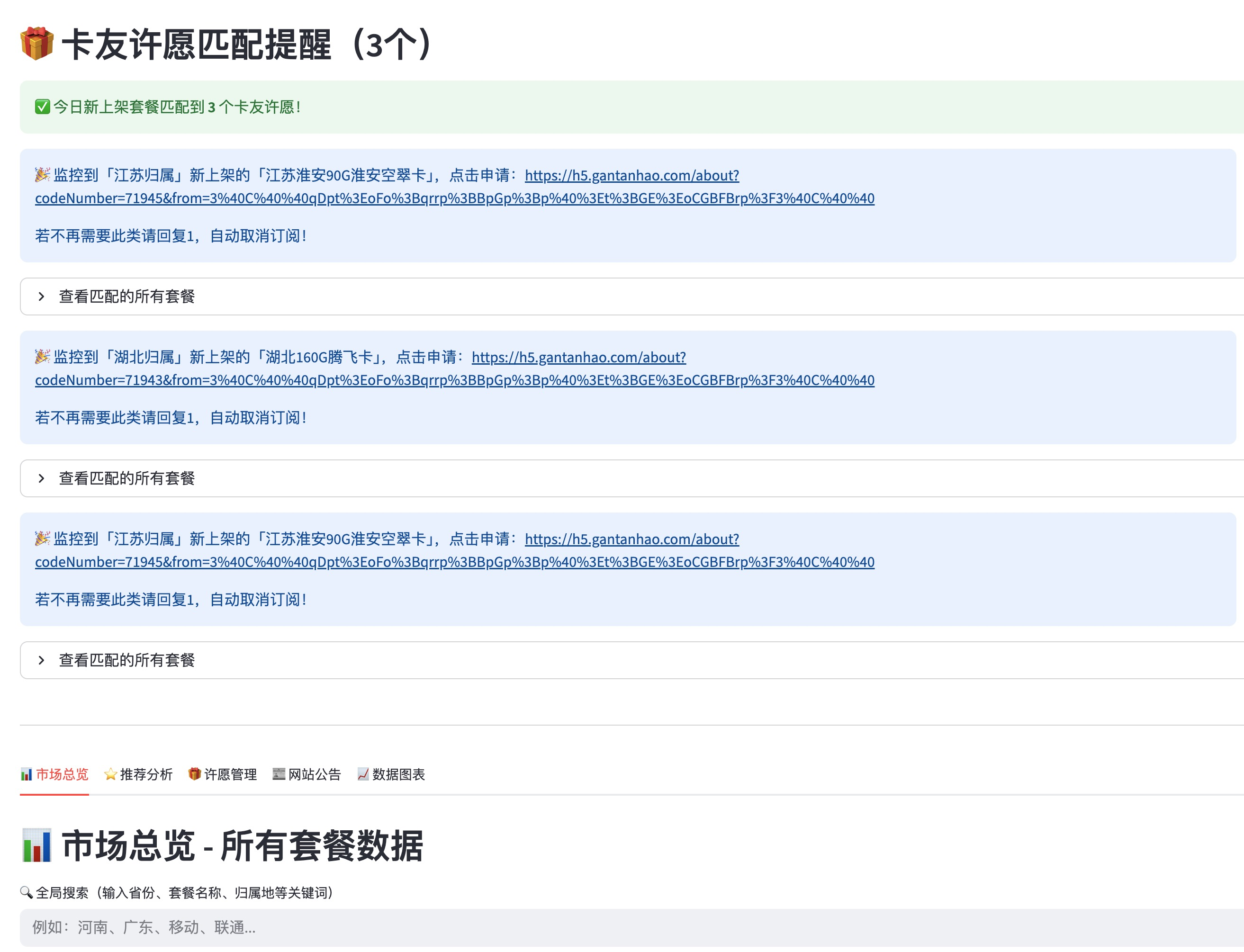Image resolution: width=1244 pixels, height=952 pixels.
Task: Open the first 江苏淮安90G application link
Action: (631, 176)
